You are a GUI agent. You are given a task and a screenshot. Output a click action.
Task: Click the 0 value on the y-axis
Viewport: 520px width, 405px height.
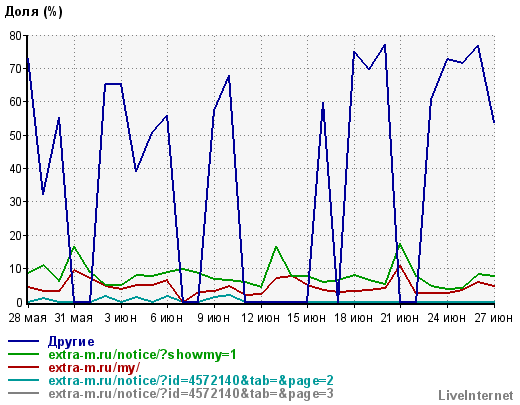pos(19,303)
